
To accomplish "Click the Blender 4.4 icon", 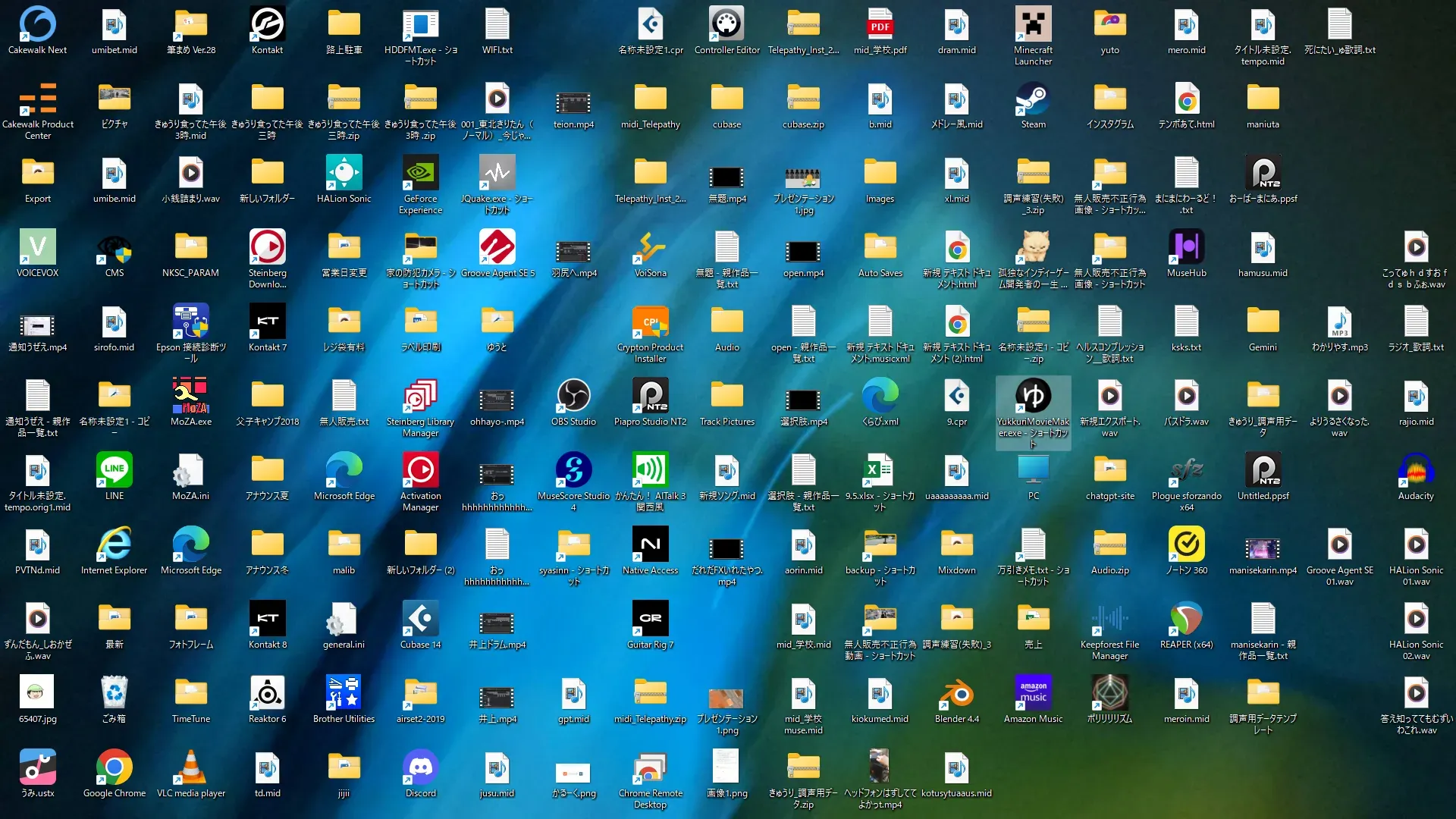I will [956, 694].
